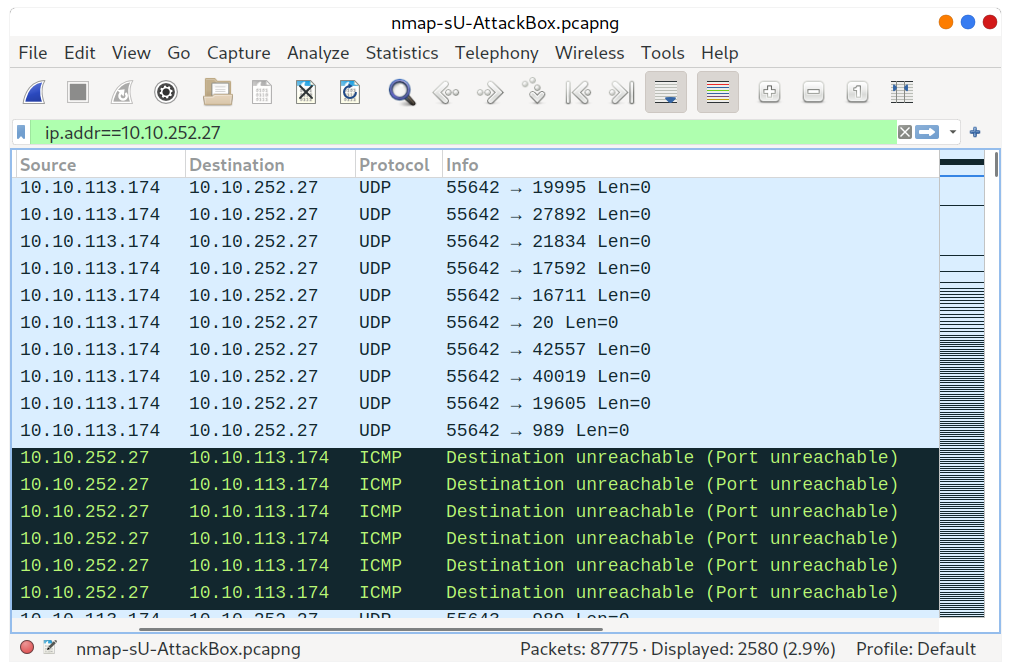Open the Statistics menu
1011x671 pixels.
pyautogui.click(x=402, y=53)
